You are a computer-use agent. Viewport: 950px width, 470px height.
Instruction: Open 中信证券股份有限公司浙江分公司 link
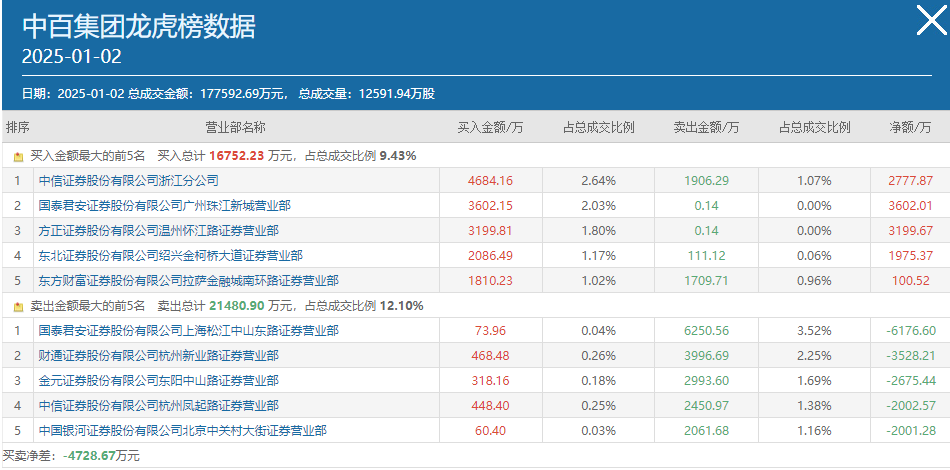coord(128,180)
